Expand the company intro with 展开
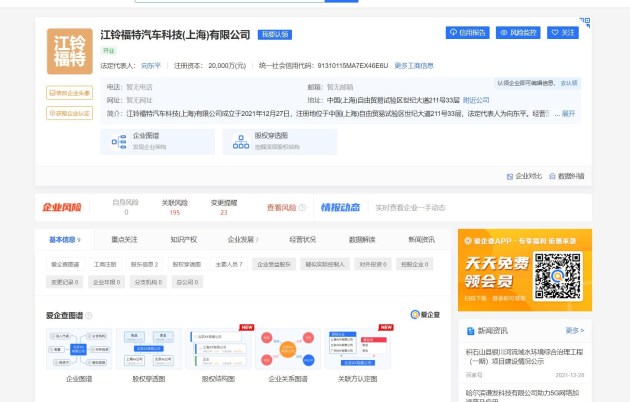Screen dimensions: 630x402 pyautogui.click(x=569, y=114)
